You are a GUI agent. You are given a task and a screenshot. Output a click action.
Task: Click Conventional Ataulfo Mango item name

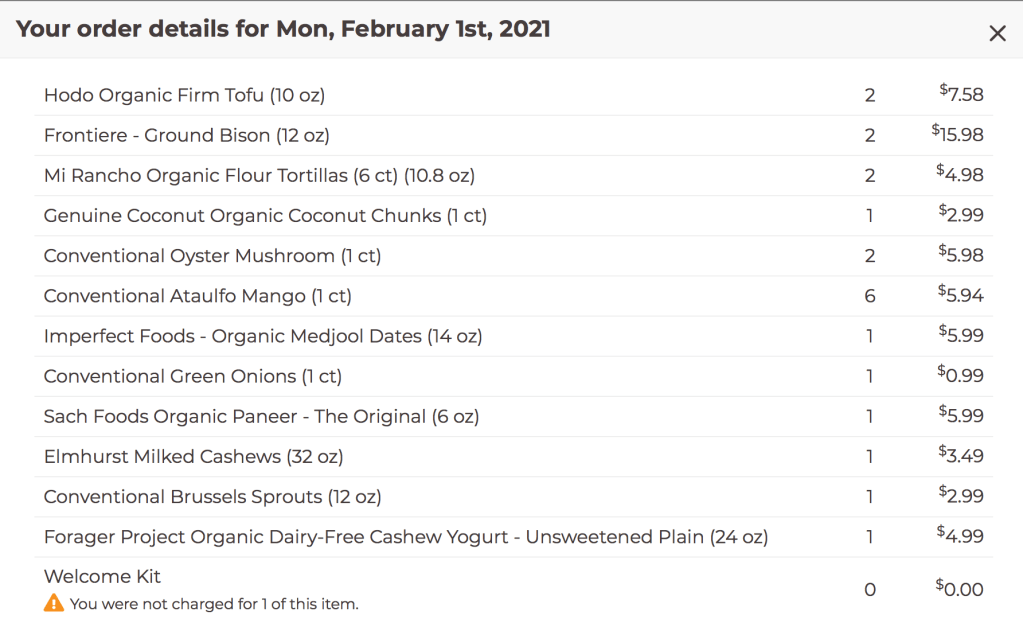click(197, 296)
